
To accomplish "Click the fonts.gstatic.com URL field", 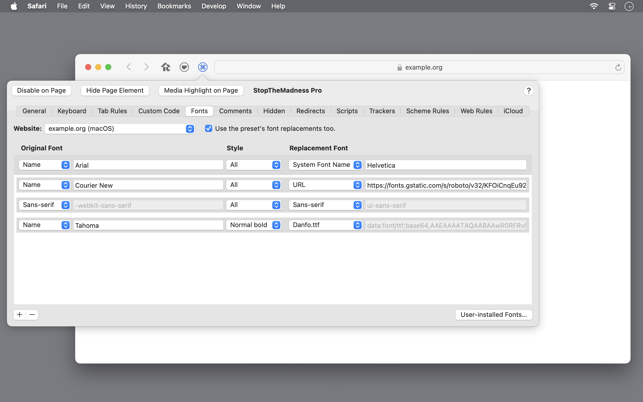I will (x=446, y=185).
